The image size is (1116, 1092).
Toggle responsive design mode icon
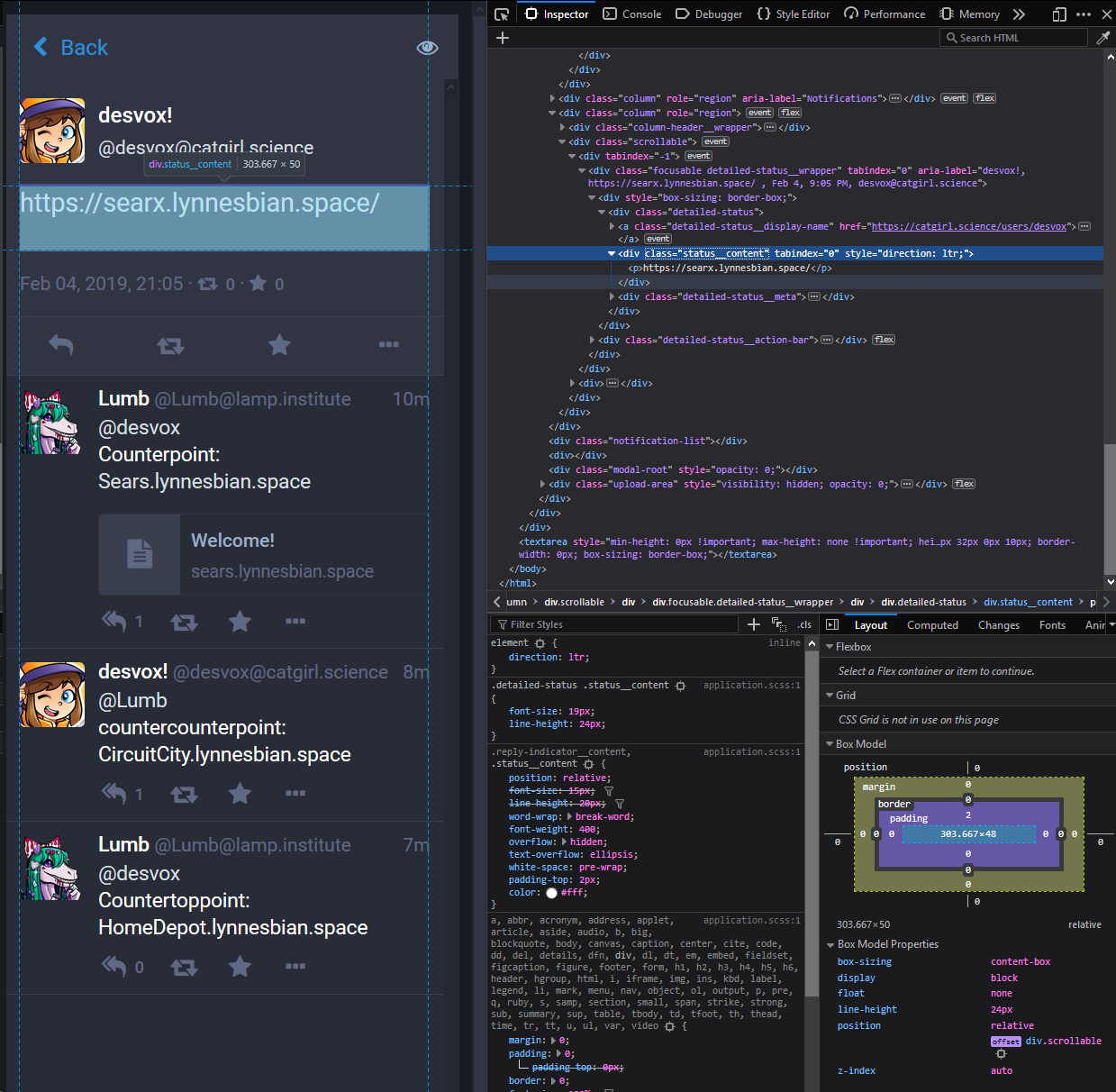tap(1059, 14)
